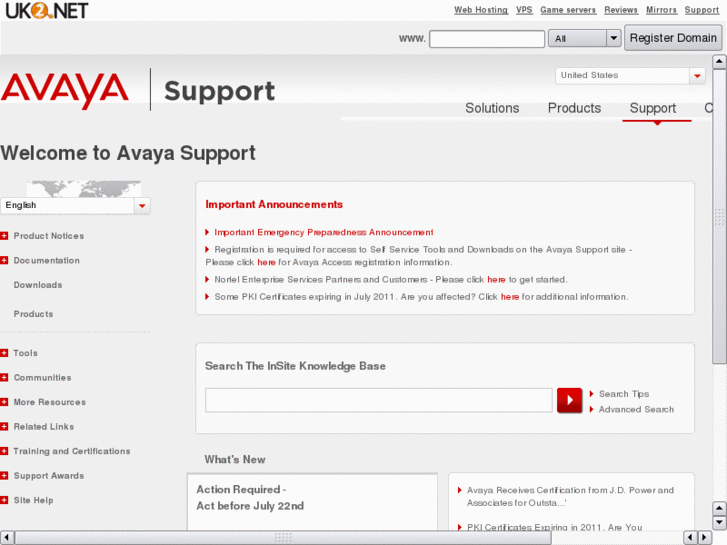Open the Reviews link

pyautogui.click(x=621, y=10)
